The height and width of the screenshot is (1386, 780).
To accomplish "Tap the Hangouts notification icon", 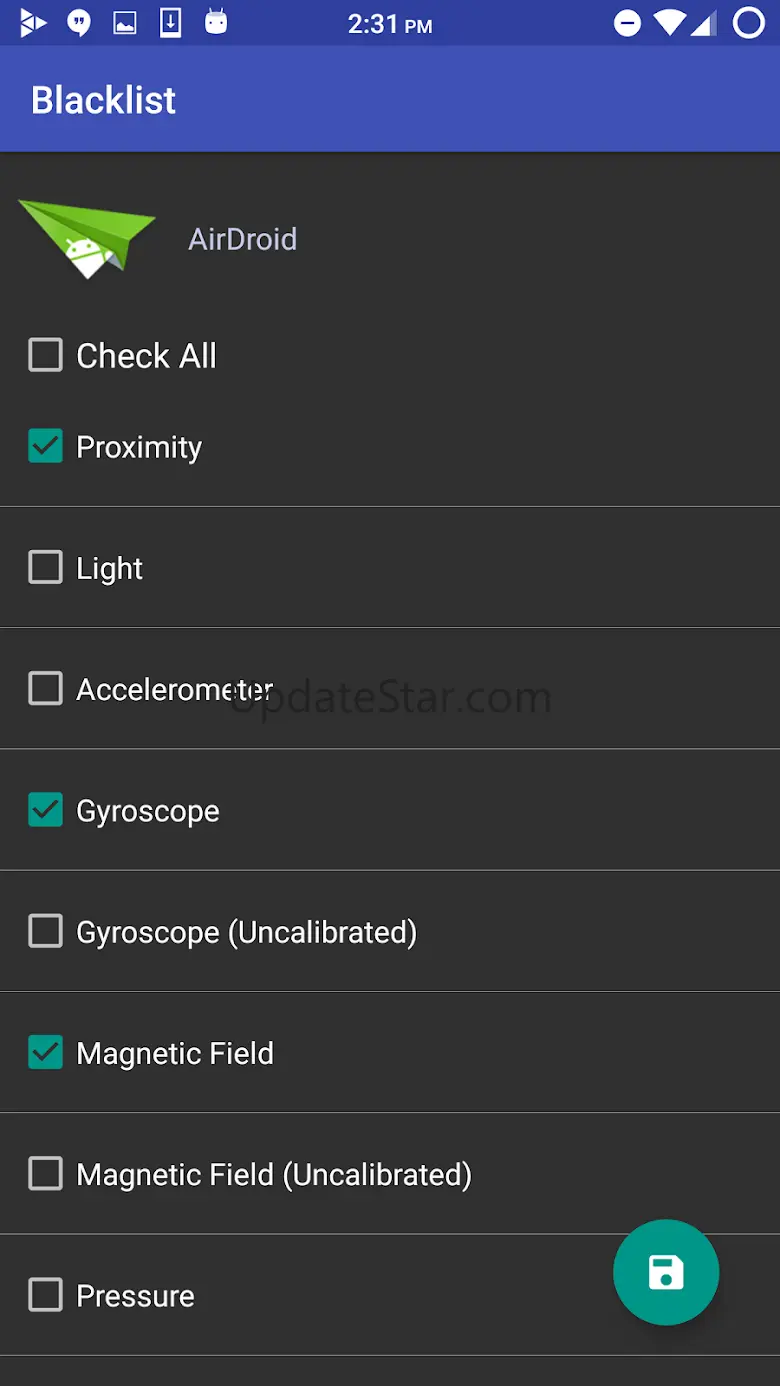I will click(x=79, y=23).
